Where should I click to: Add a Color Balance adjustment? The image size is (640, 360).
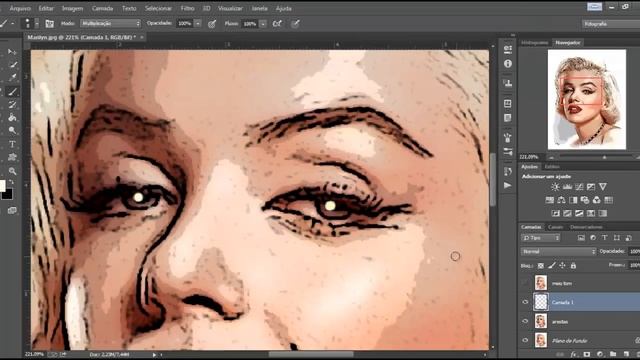561,200
